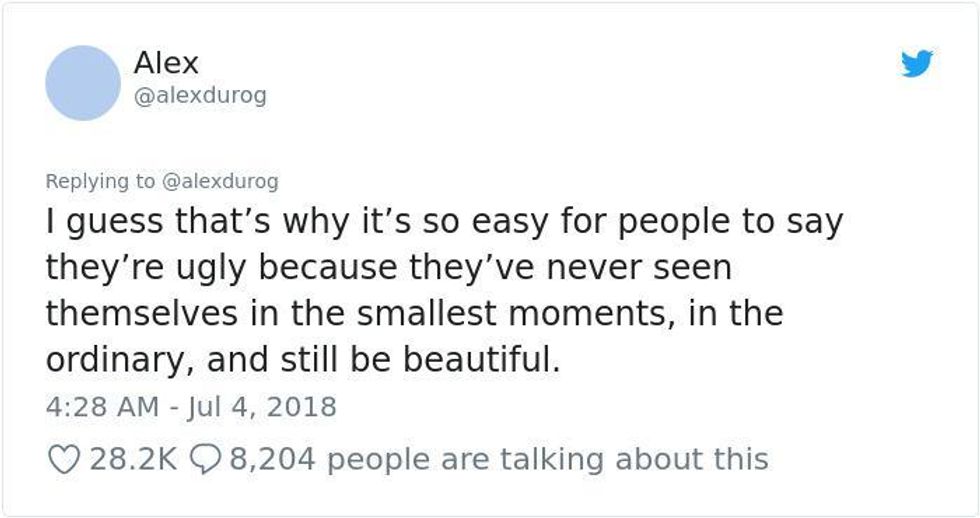Open the tweet via the 4:28 AM timestamp

tap(102, 407)
